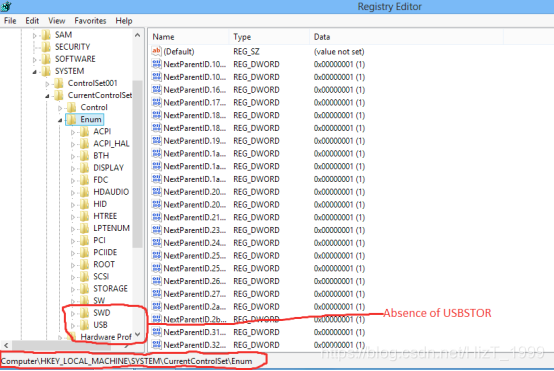The width and height of the screenshot is (554, 371).
Task: Collapse the SYSTEM key
Action: 35,72
